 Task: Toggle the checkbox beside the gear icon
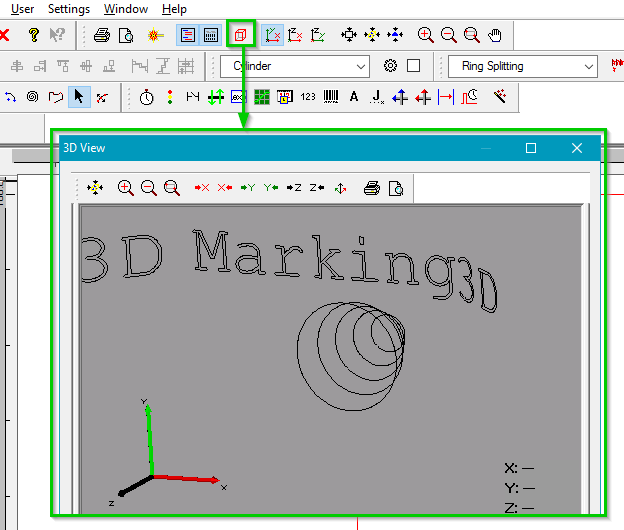pyautogui.click(x=413, y=66)
